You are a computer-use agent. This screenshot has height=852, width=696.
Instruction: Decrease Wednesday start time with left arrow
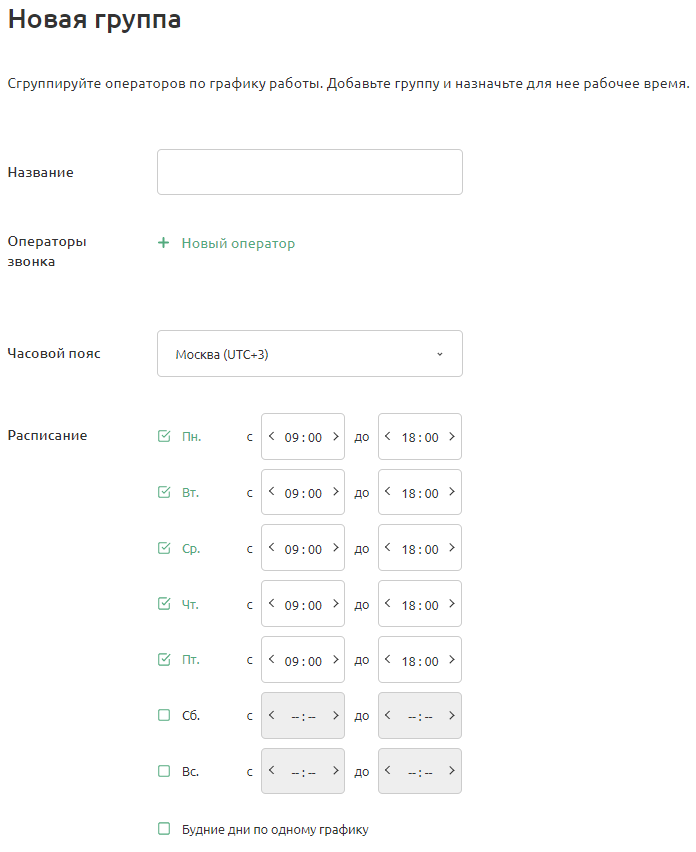pyautogui.click(x=271, y=549)
